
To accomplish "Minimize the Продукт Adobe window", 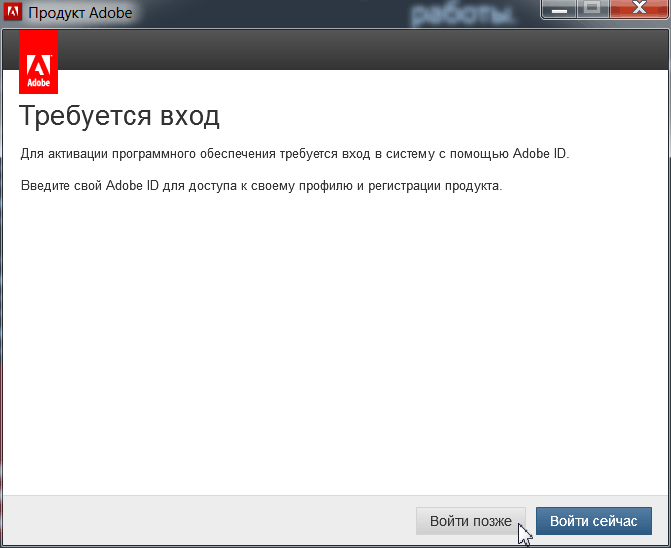I will (559, 9).
